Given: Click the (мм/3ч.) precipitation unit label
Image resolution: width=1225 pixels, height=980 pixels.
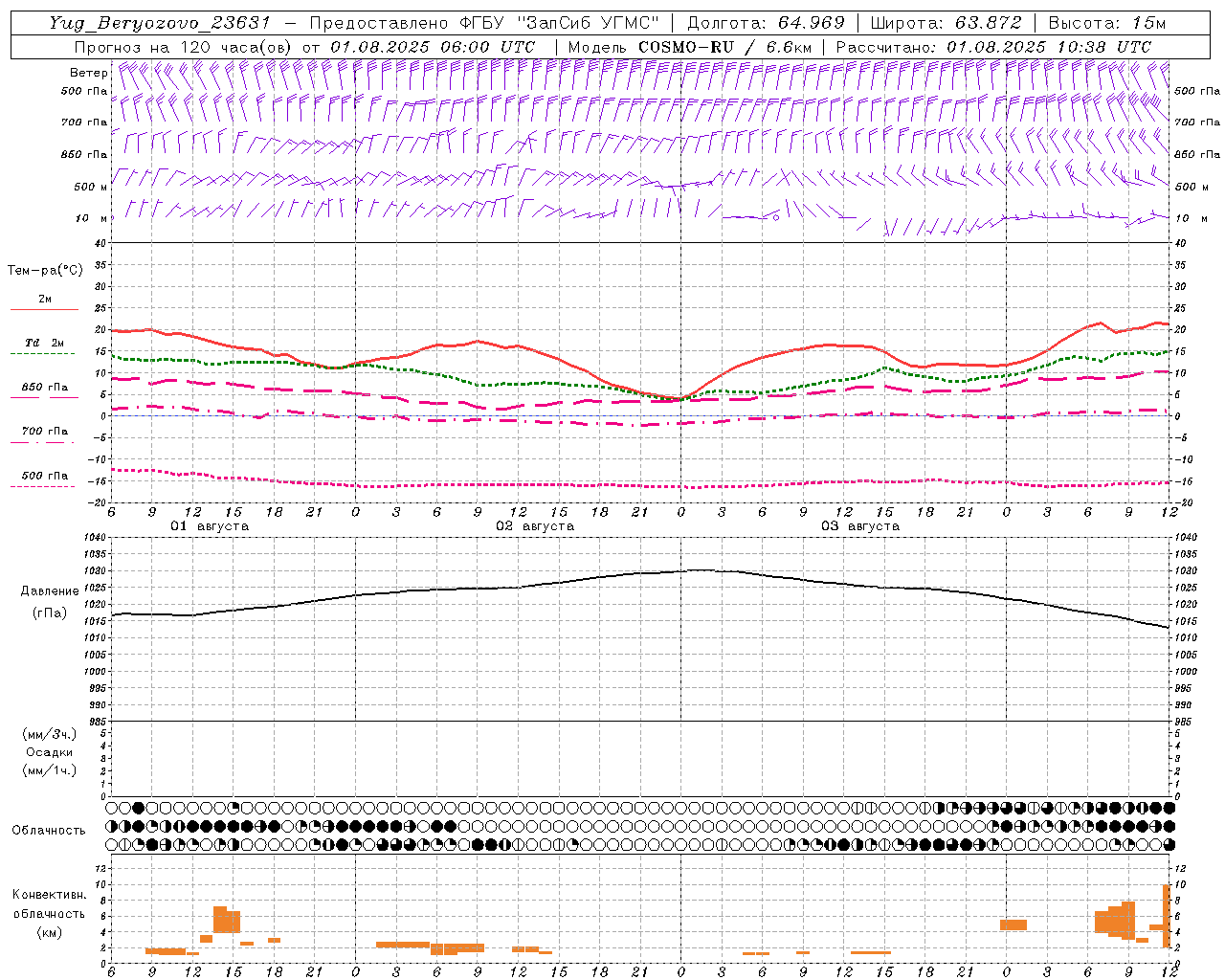Looking at the screenshot, I should 50,734.
